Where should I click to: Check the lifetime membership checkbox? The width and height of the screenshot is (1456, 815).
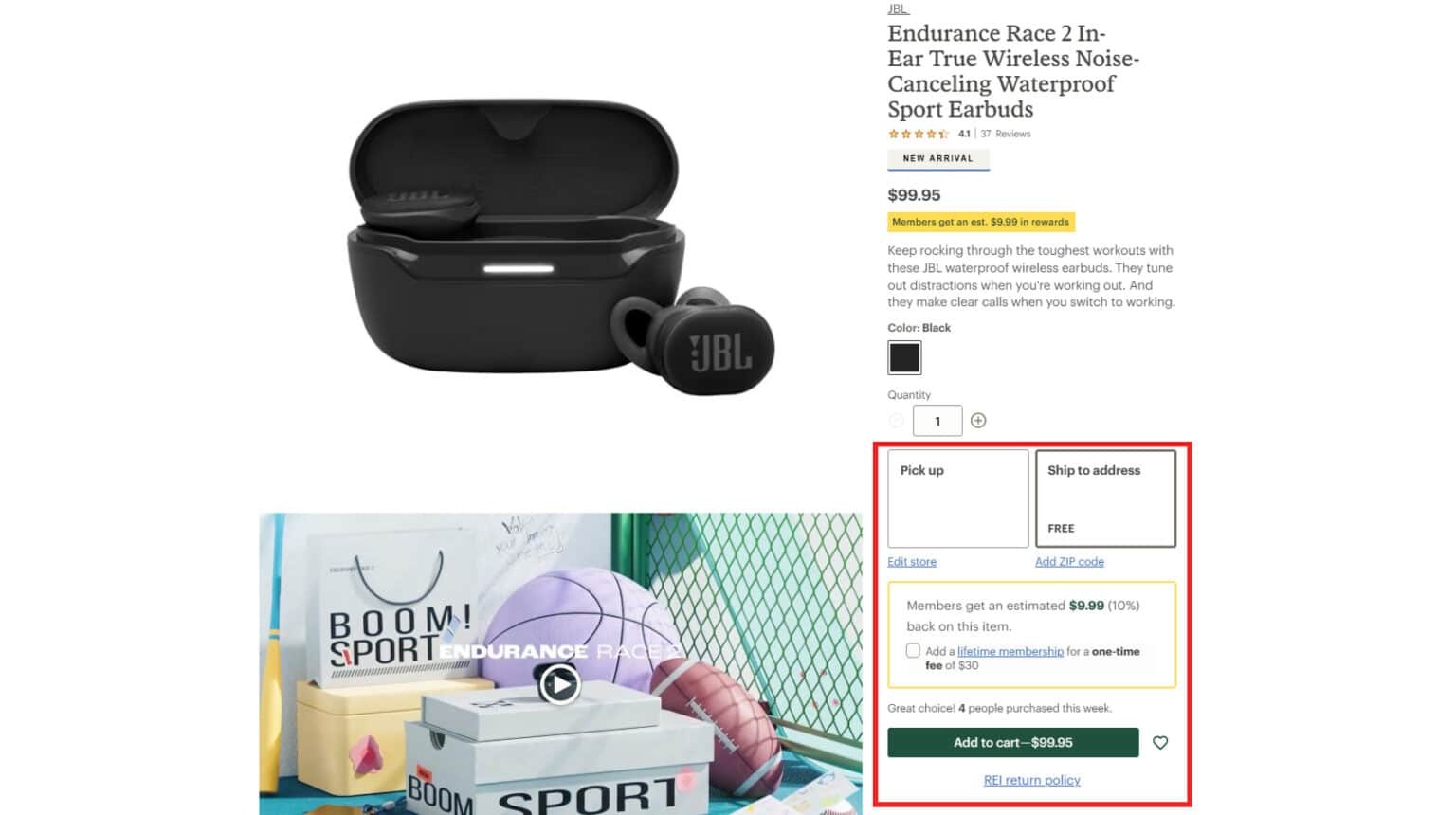point(913,651)
